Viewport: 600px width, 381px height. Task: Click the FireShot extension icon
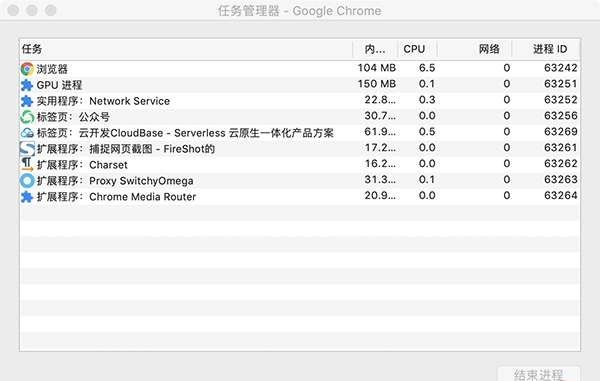pyautogui.click(x=27, y=149)
